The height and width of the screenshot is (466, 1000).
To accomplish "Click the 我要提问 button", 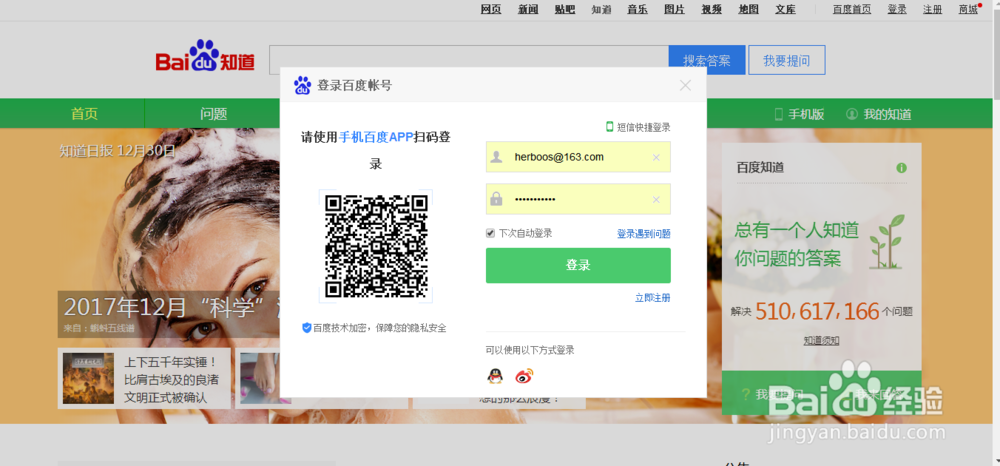I will 786,61.
